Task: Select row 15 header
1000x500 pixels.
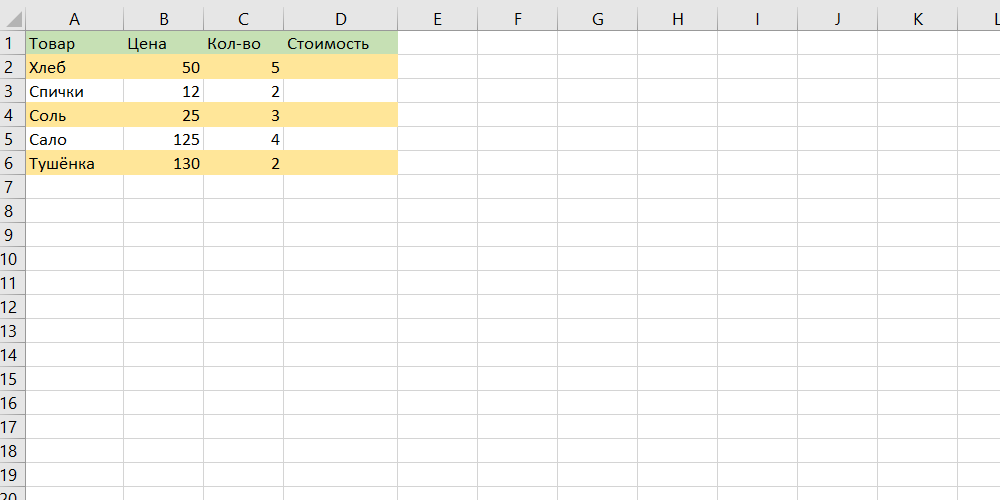Action: coord(12,379)
